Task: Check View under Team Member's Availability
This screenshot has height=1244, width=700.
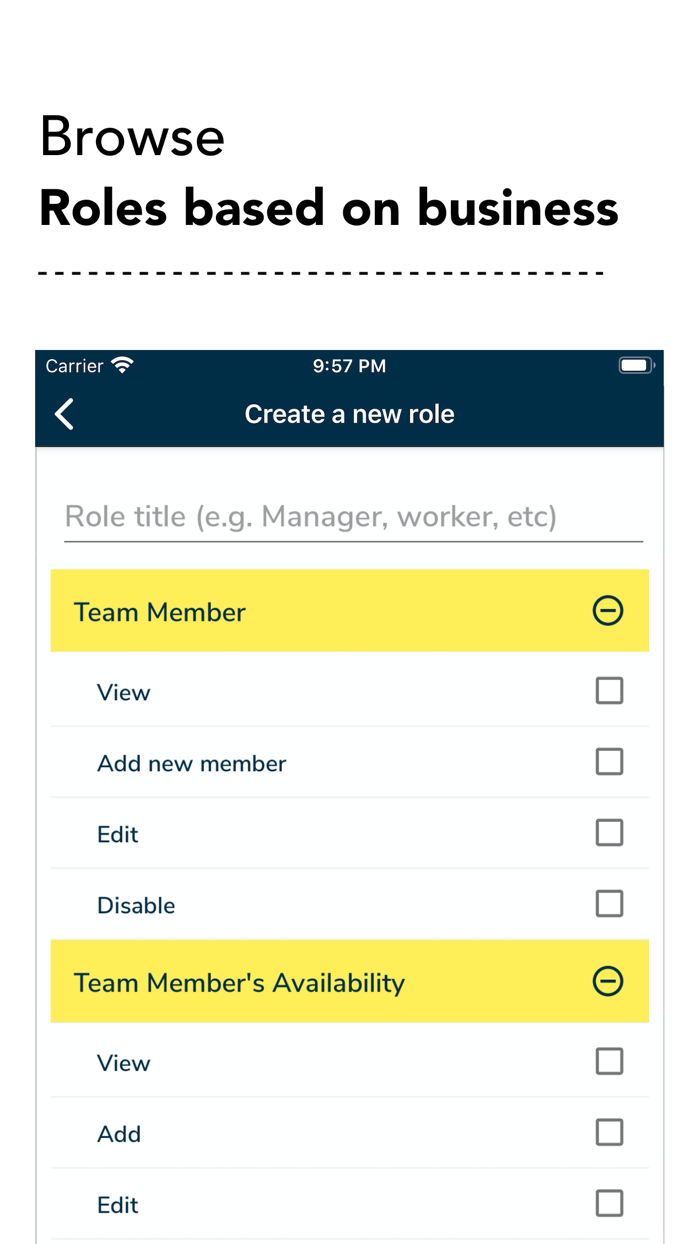Action: click(x=609, y=1061)
